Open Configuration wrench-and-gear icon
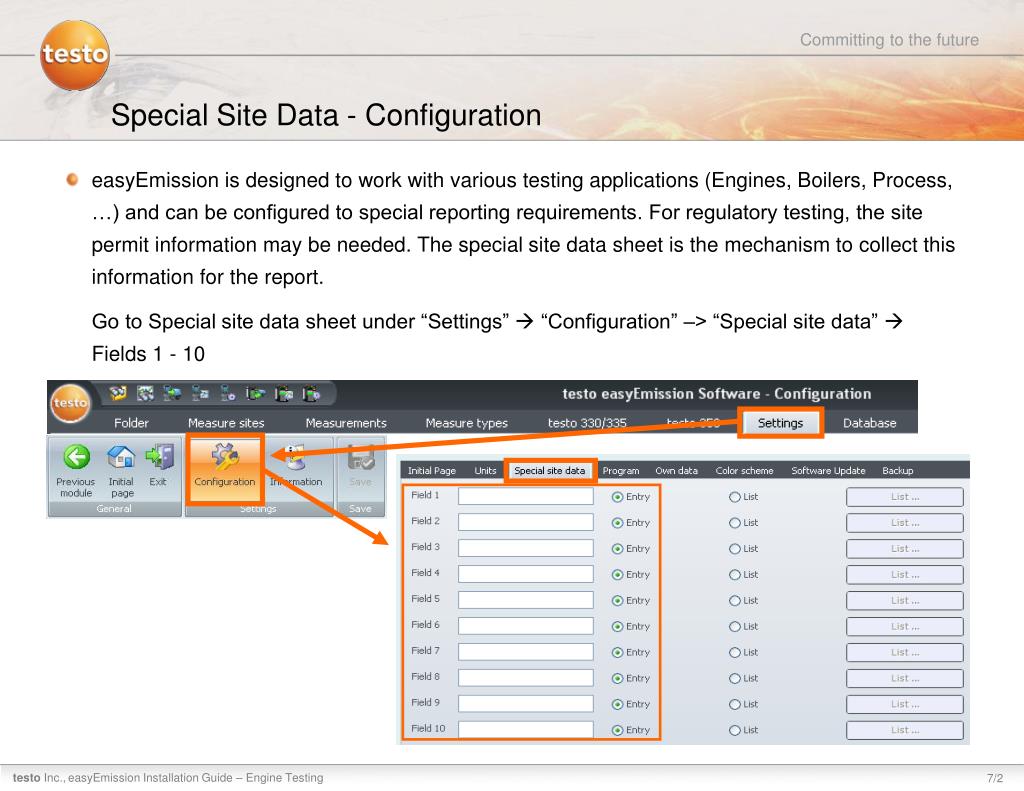1024x791 pixels. 225,457
